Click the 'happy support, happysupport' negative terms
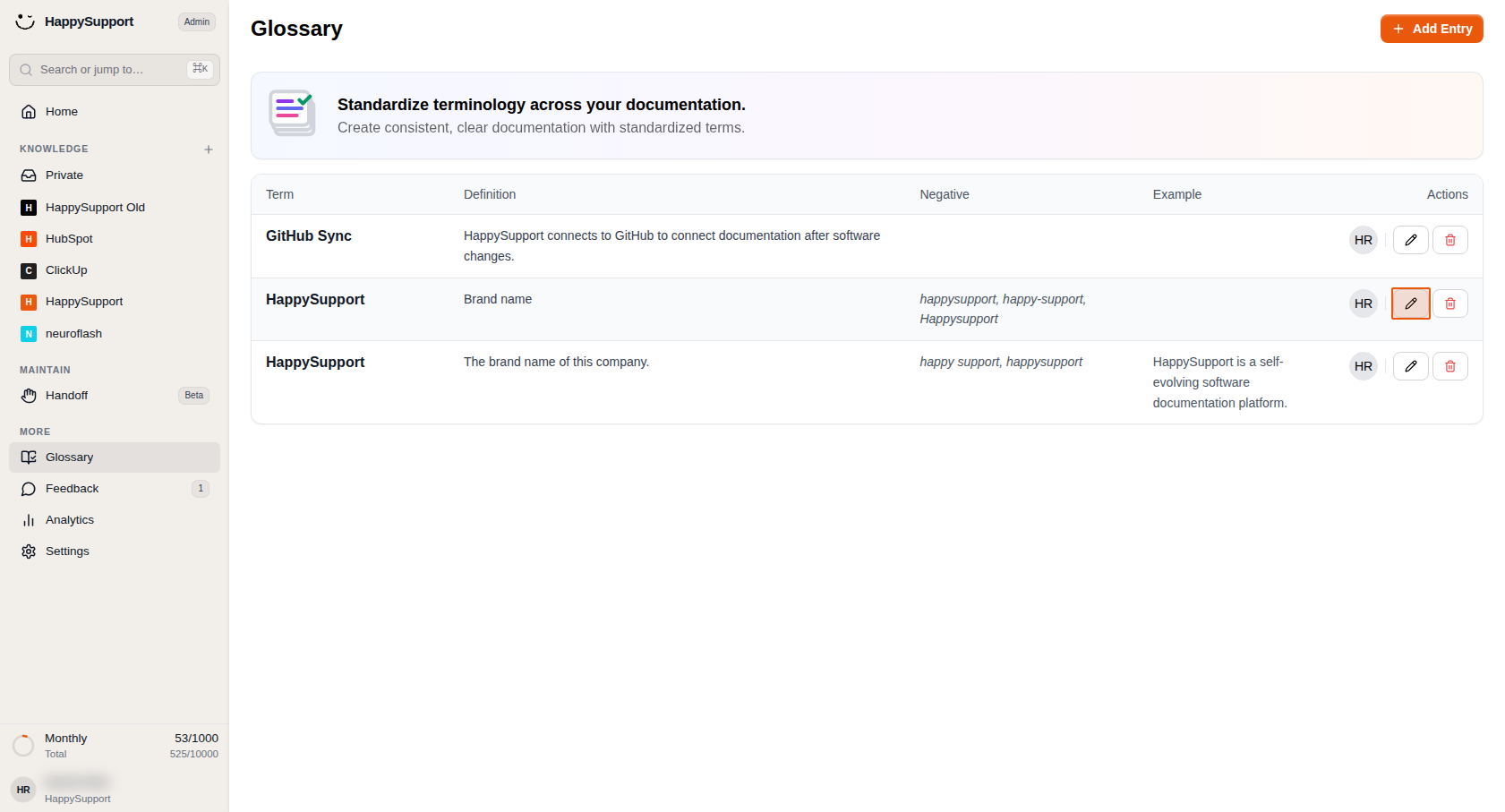This screenshot has width=1505, height=812. [1001, 362]
